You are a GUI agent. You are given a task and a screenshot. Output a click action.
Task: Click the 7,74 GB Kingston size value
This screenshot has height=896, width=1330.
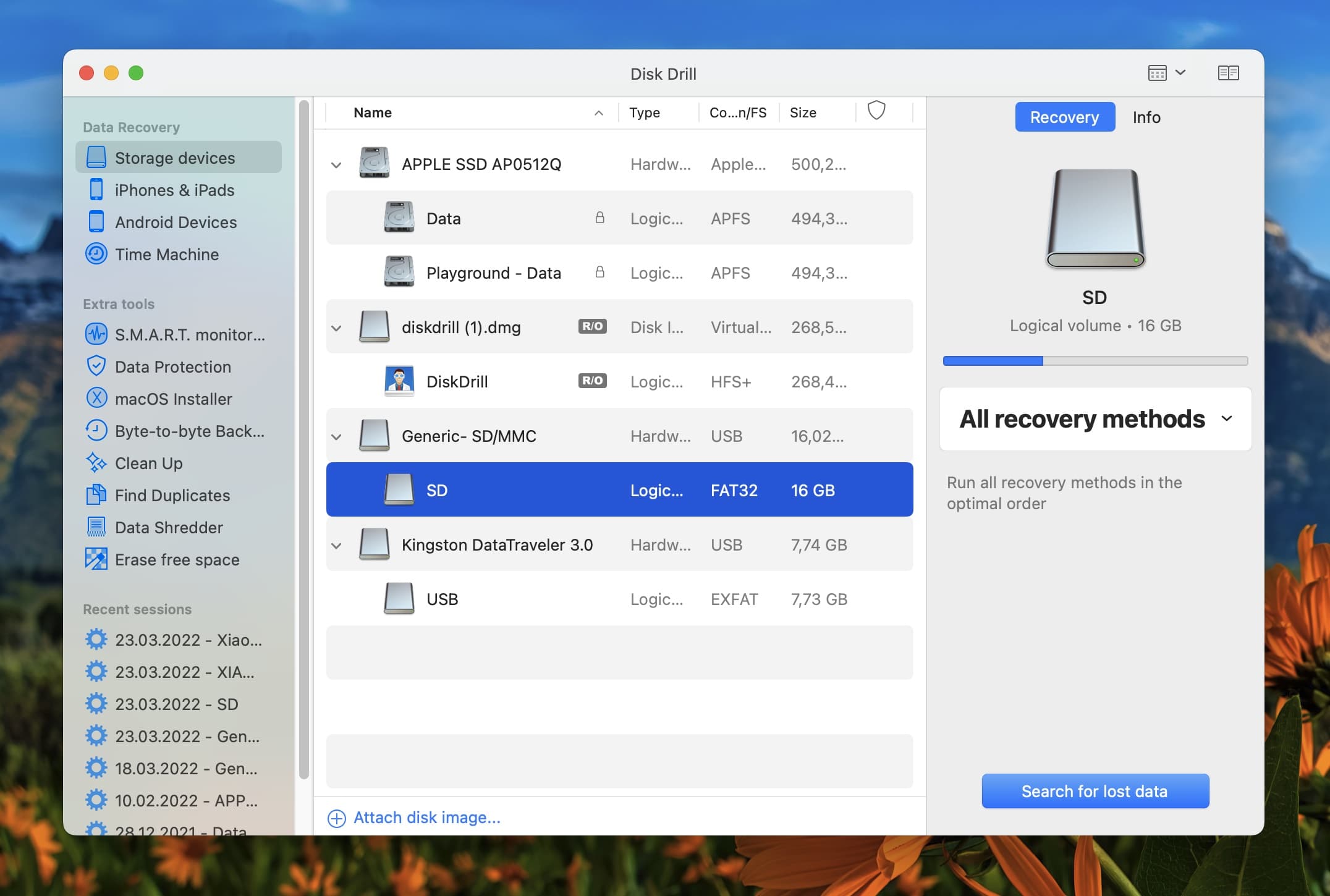(819, 545)
